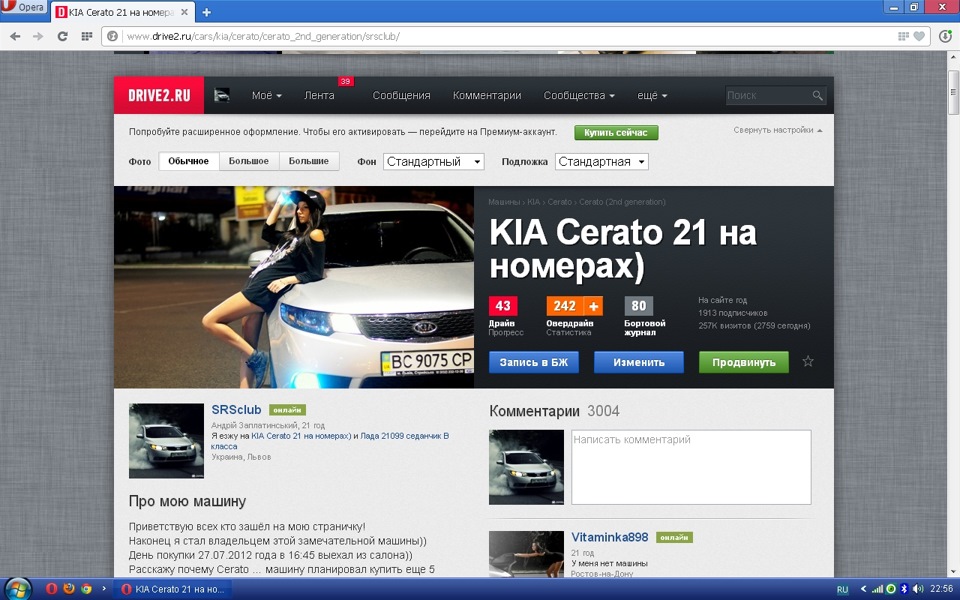Click the Bluetooth icon in the system tray

pyautogui.click(x=904, y=589)
